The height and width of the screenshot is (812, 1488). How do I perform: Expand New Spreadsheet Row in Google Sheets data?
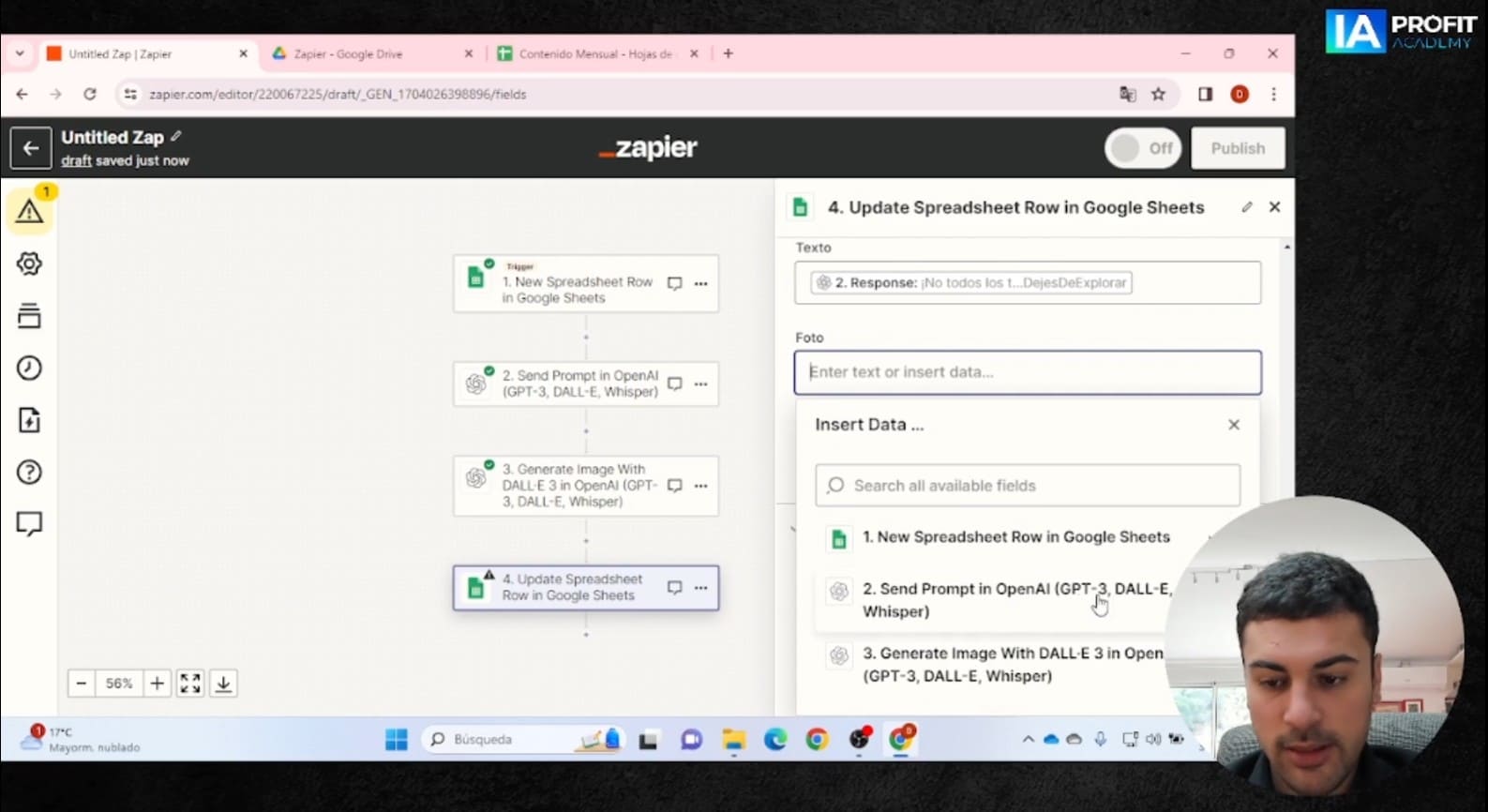pyautogui.click(x=1016, y=537)
